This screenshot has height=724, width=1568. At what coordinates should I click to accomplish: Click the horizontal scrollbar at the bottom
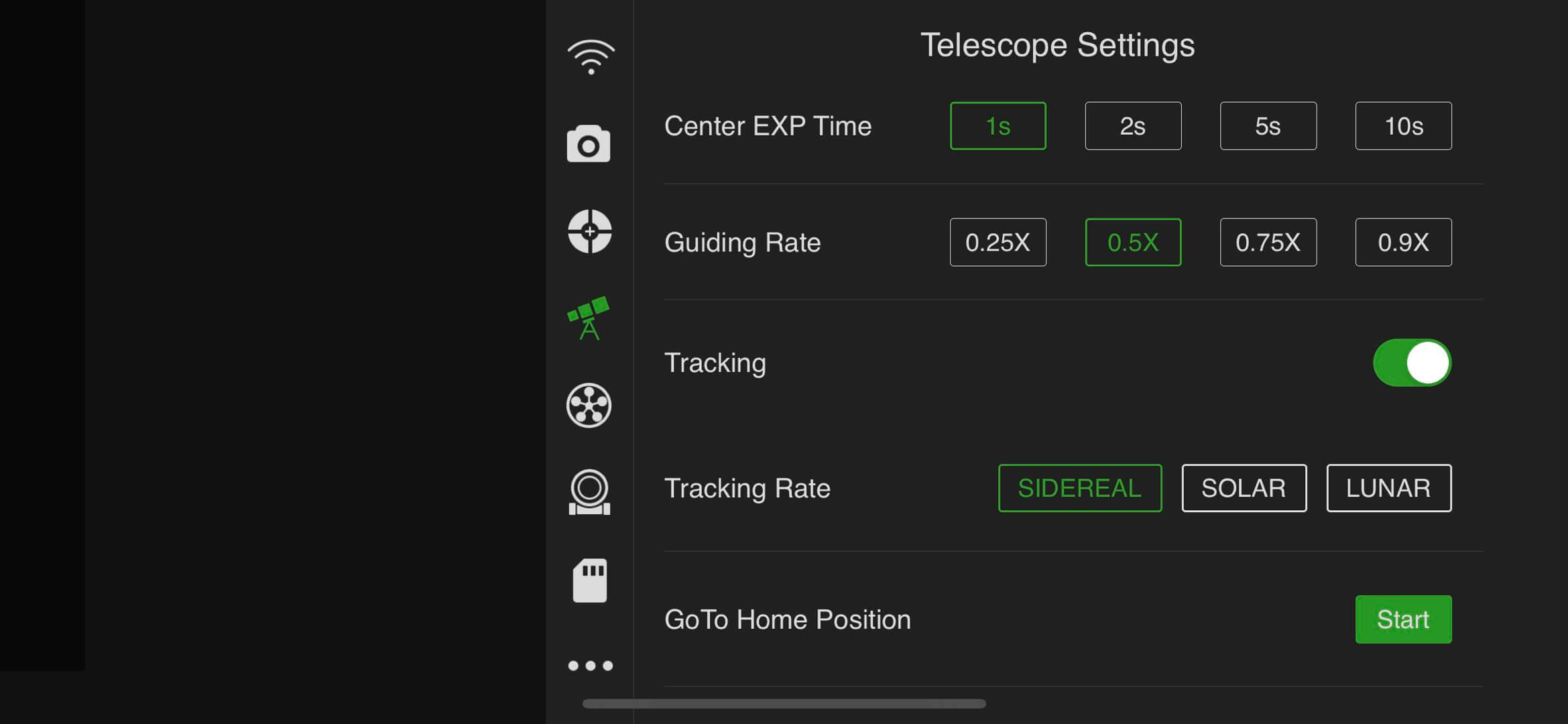[784, 704]
